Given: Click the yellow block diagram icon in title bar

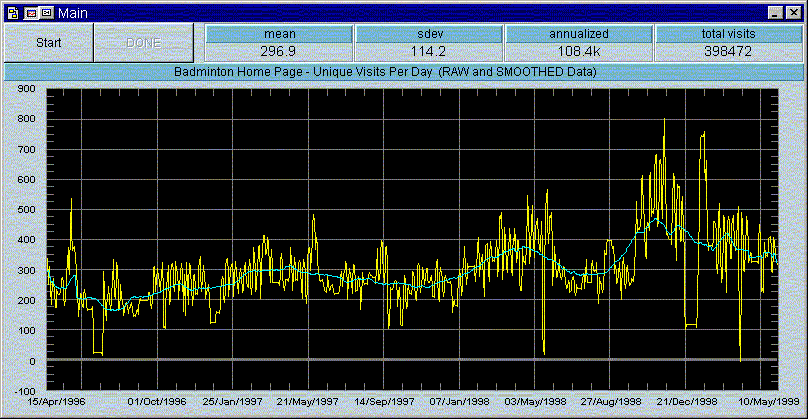Looking at the screenshot, I should [13, 13].
